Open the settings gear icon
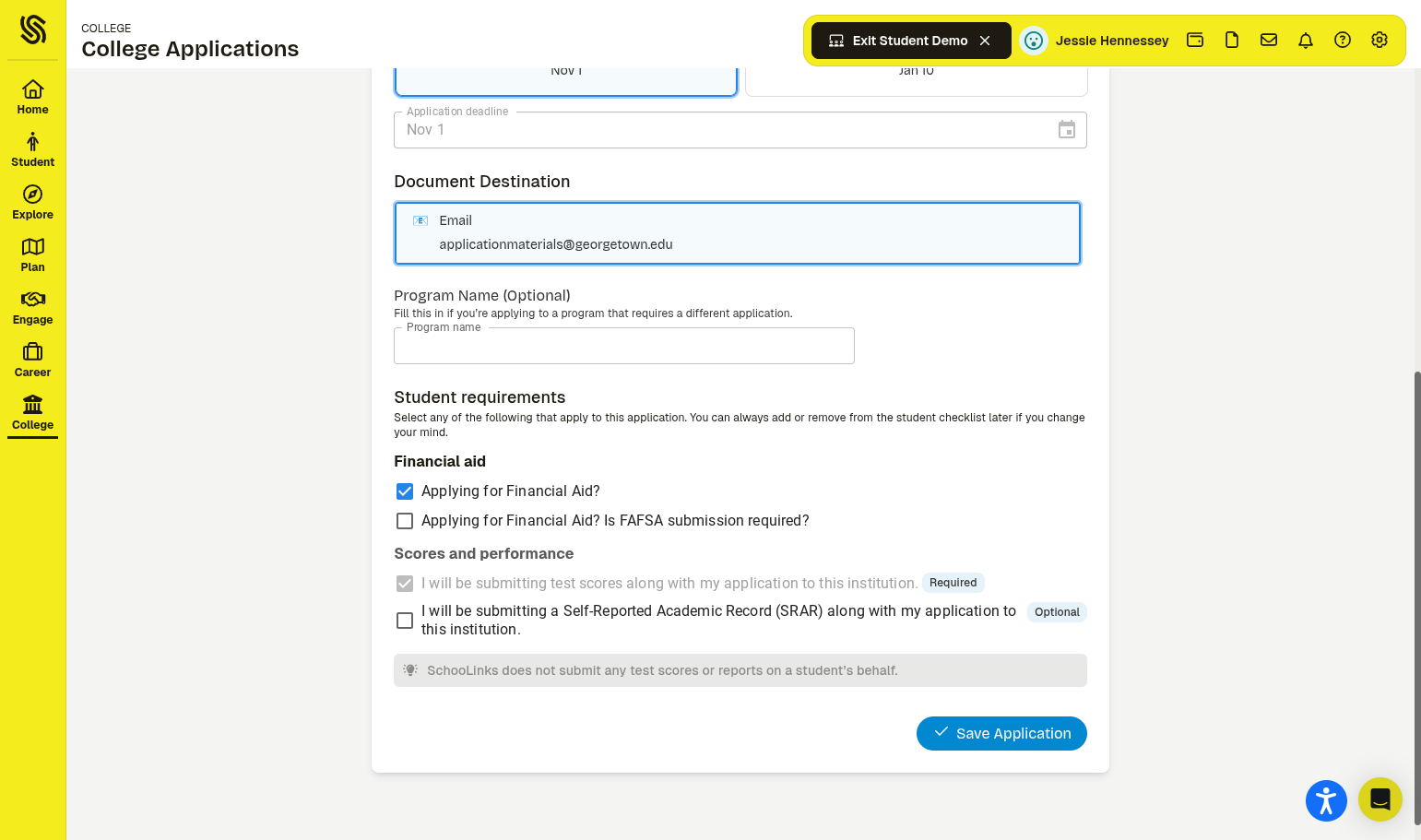This screenshot has height=840, width=1421. point(1380,40)
